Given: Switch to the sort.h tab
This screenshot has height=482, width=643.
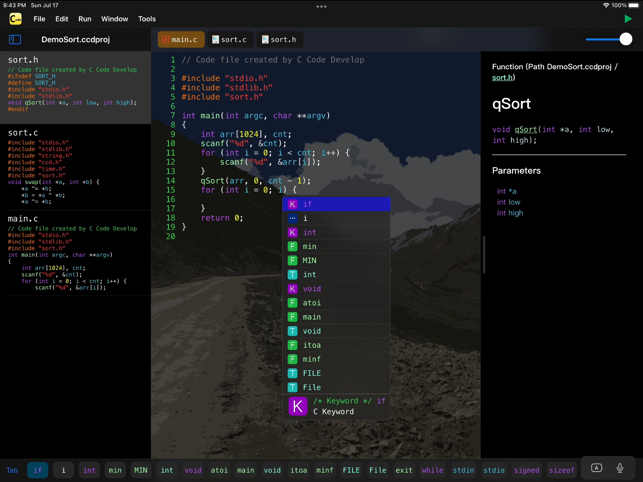Looking at the screenshot, I should [x=280, y=39].
